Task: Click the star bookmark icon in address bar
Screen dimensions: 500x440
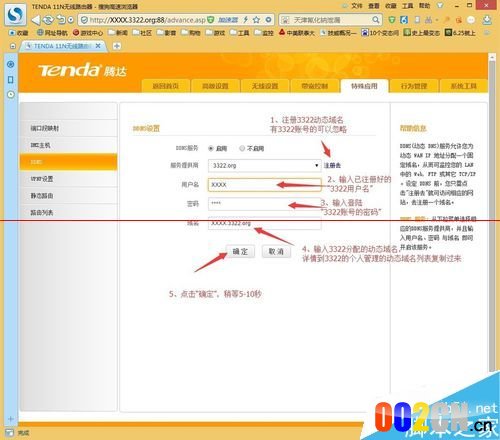Action: 256,20
